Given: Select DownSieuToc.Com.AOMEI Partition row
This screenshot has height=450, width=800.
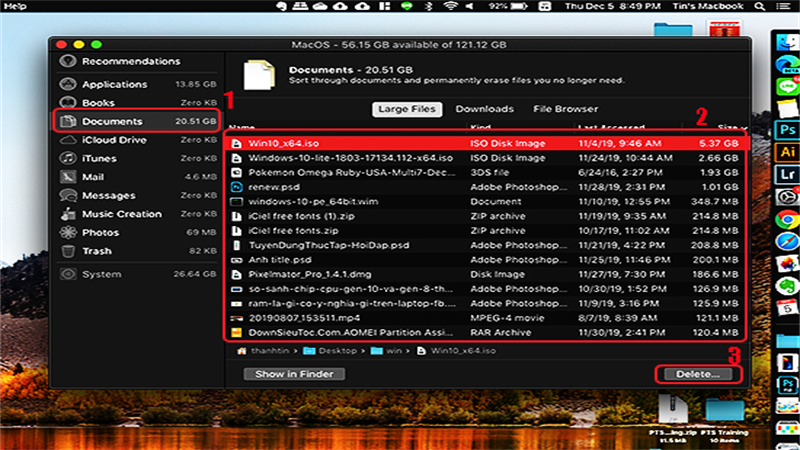Looking at the screenshot, I should (x=485, y=333).
